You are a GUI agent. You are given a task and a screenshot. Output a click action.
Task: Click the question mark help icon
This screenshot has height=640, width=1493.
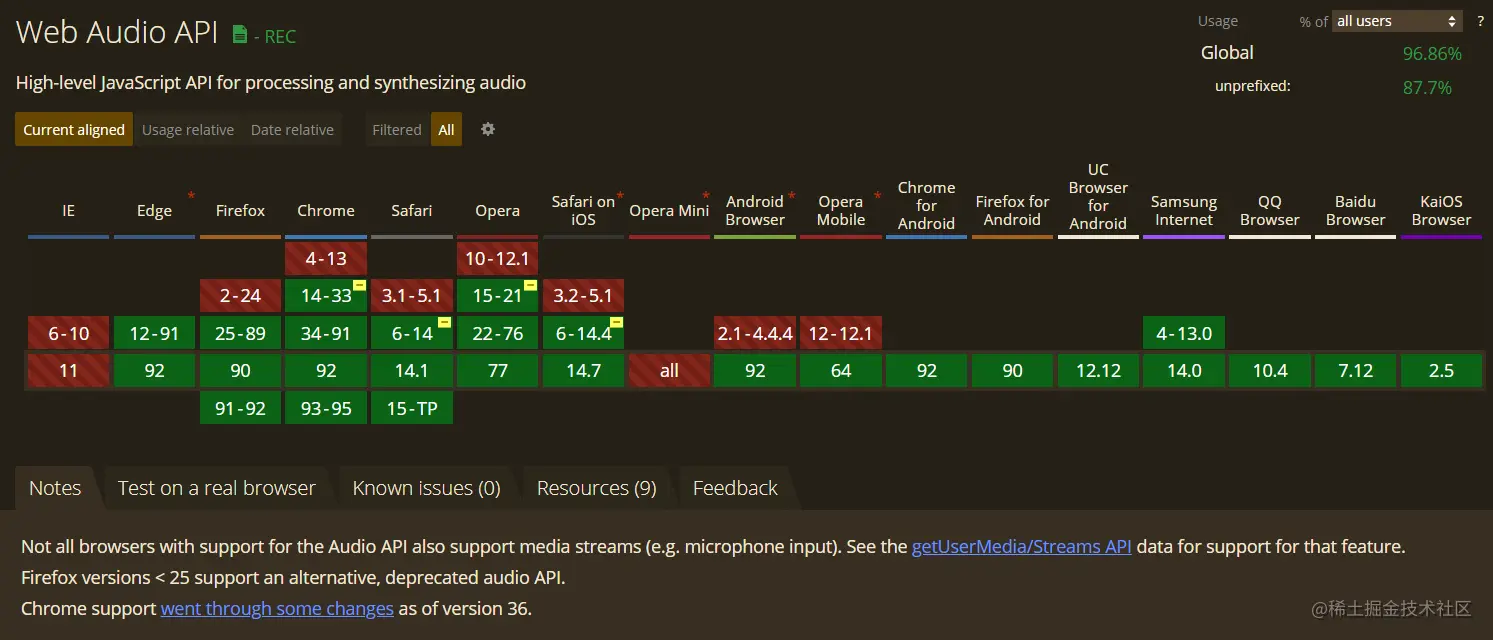[1480, 21]
